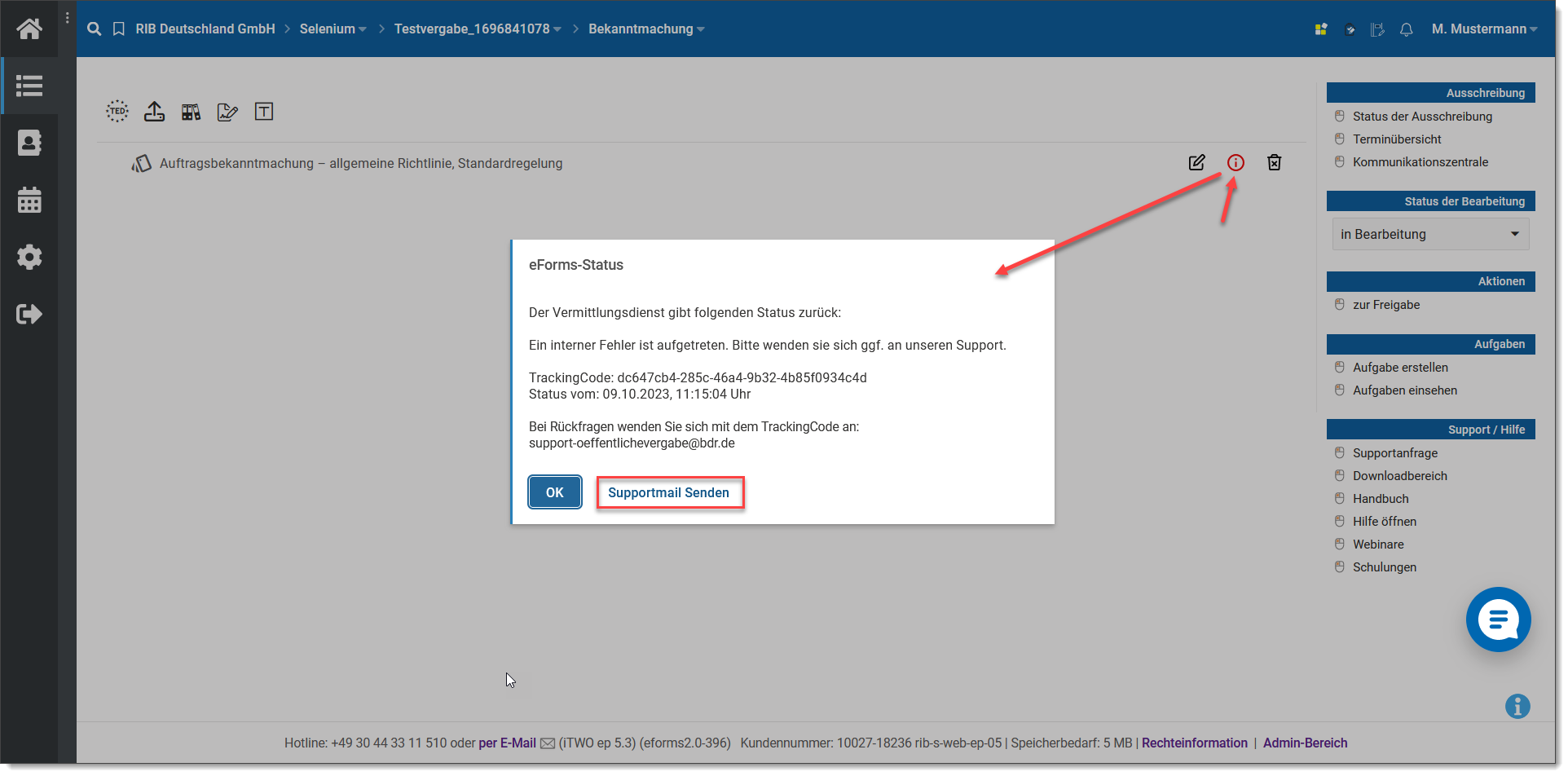Open the Admin-Bereich footer link
Viewport: 1568px width, 776px height.
coord(1305,743)
